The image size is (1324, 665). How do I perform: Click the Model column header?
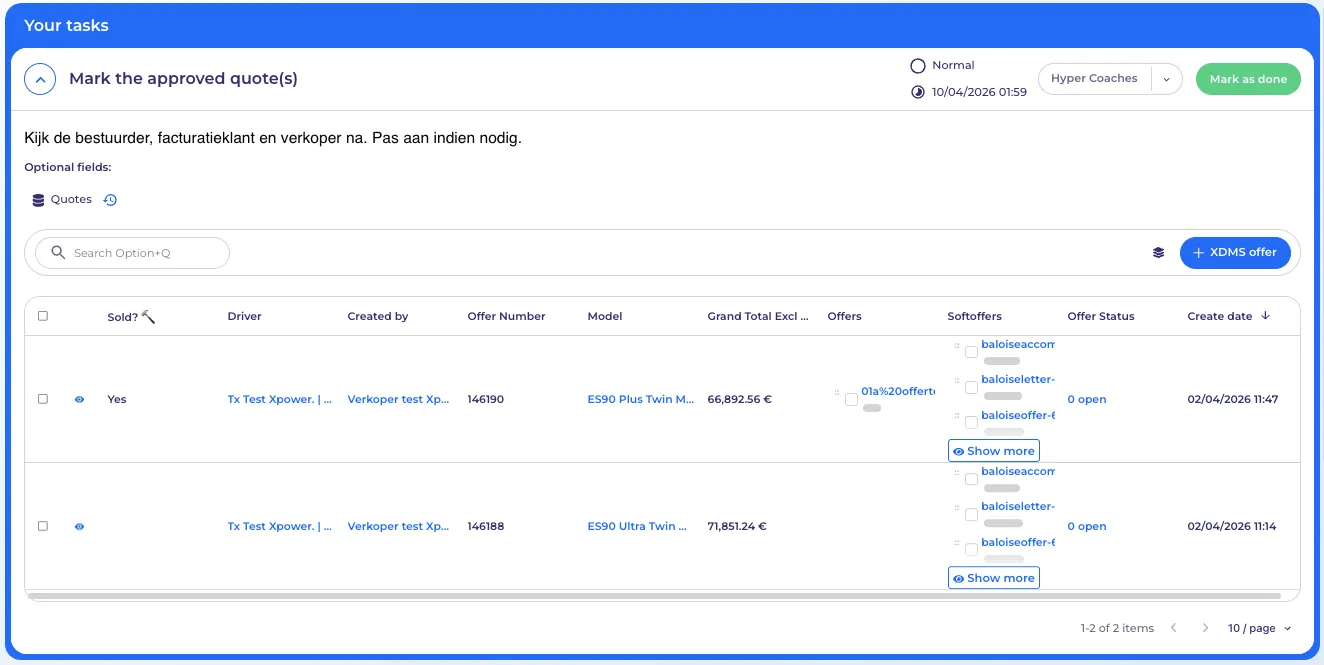point(605,316)
